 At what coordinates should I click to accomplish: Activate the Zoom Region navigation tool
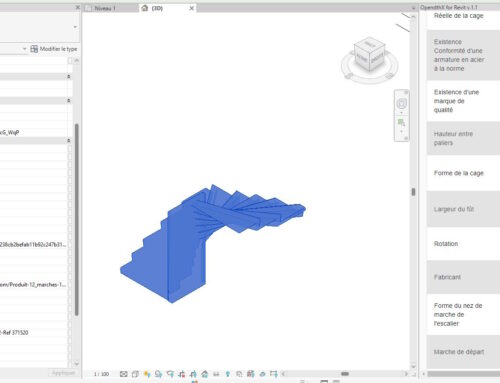(x=401, y=123)
